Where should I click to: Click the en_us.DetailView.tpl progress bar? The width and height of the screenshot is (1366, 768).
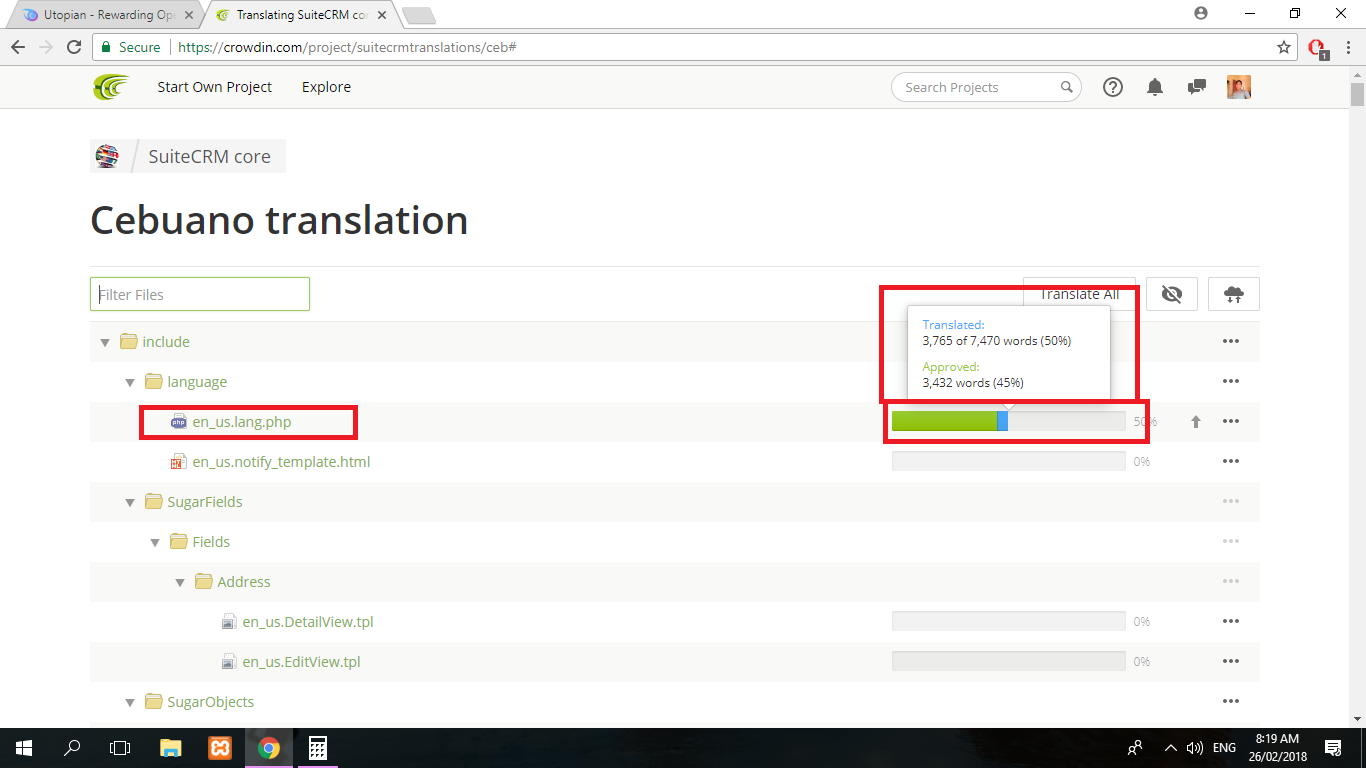click(1008, 622)
